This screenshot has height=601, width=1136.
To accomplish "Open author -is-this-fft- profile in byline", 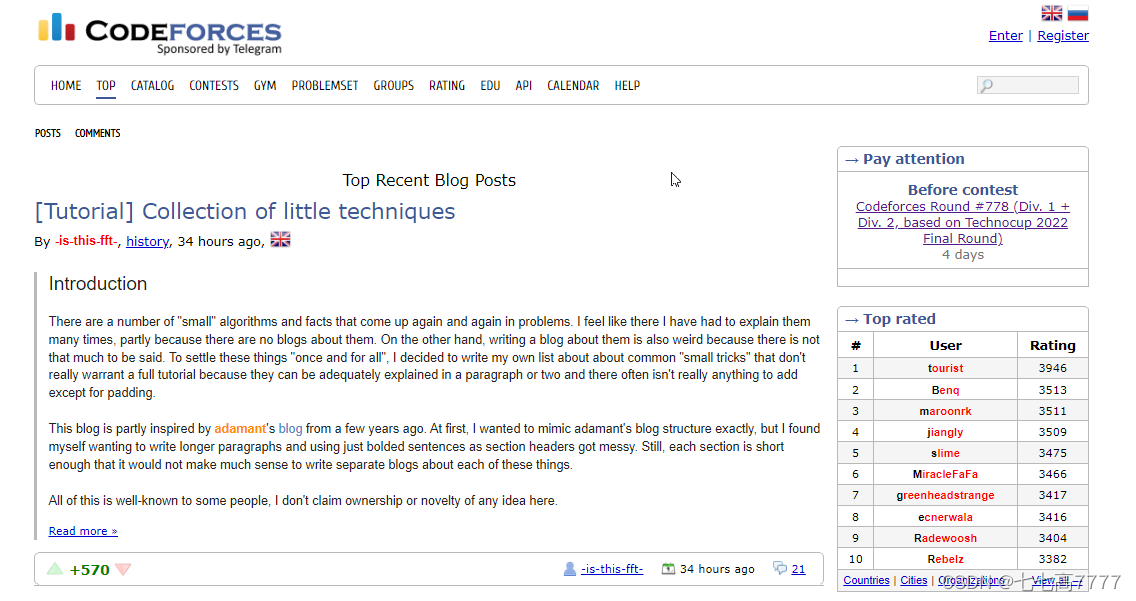I will tap(85, 241).
